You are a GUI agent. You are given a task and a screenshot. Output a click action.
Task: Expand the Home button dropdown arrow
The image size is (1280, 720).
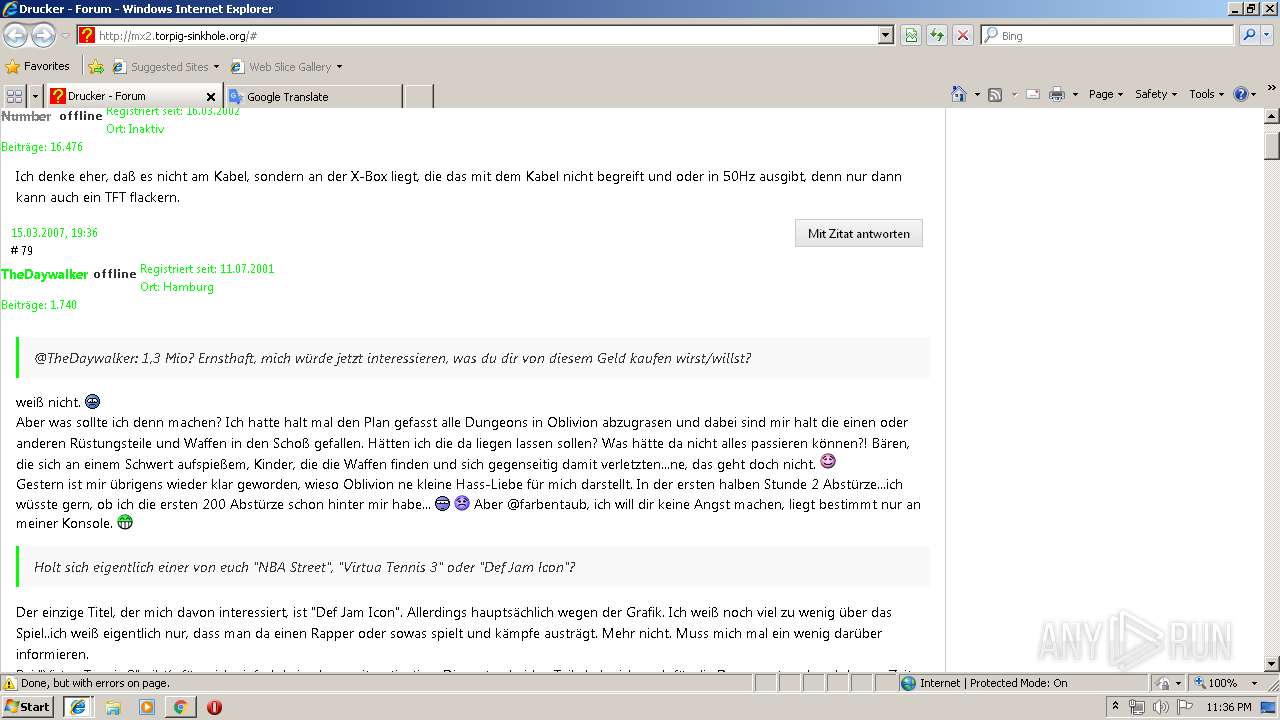[x=975, y=94]
